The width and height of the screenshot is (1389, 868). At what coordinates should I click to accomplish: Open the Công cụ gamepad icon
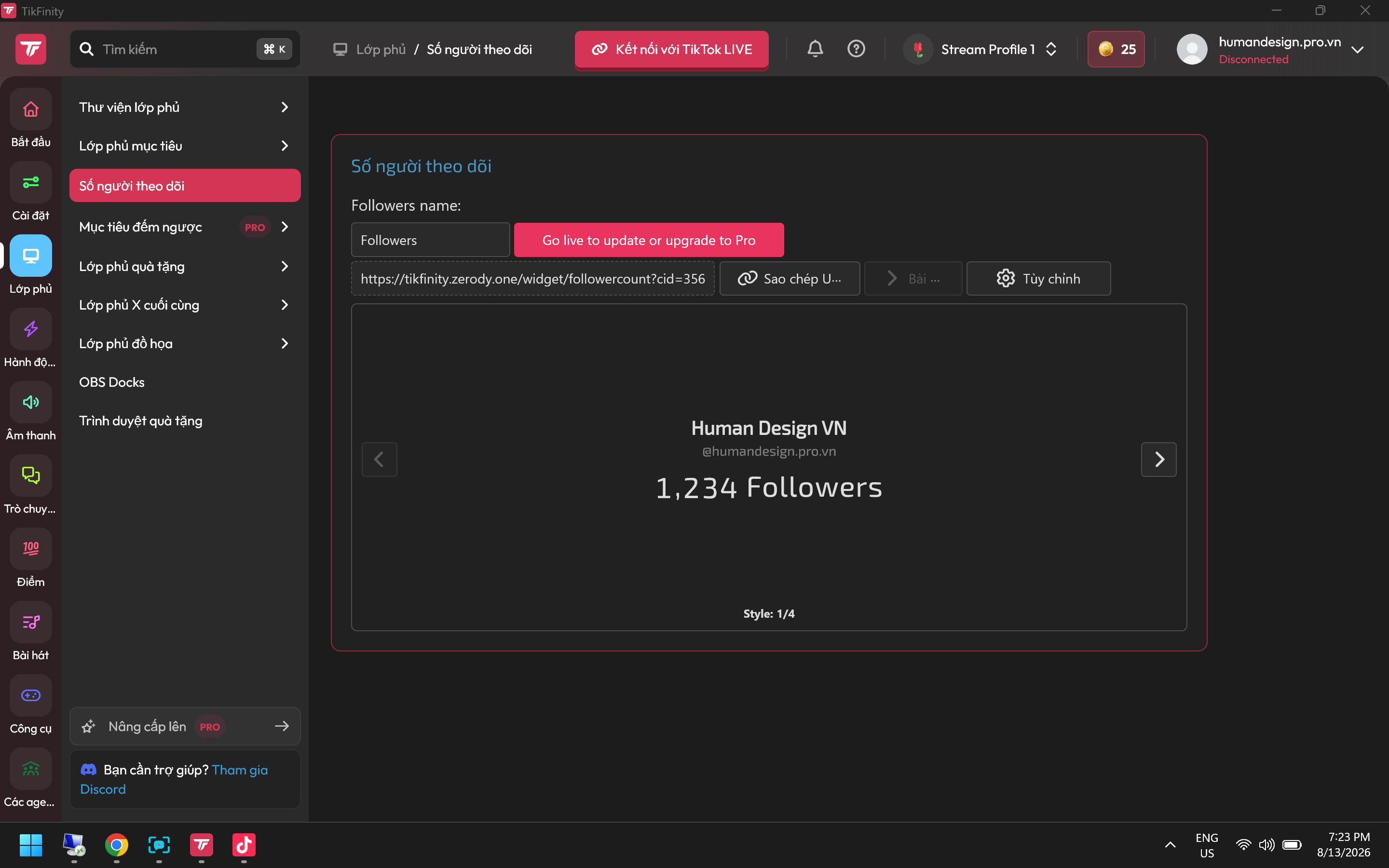[x=31, y=695]
